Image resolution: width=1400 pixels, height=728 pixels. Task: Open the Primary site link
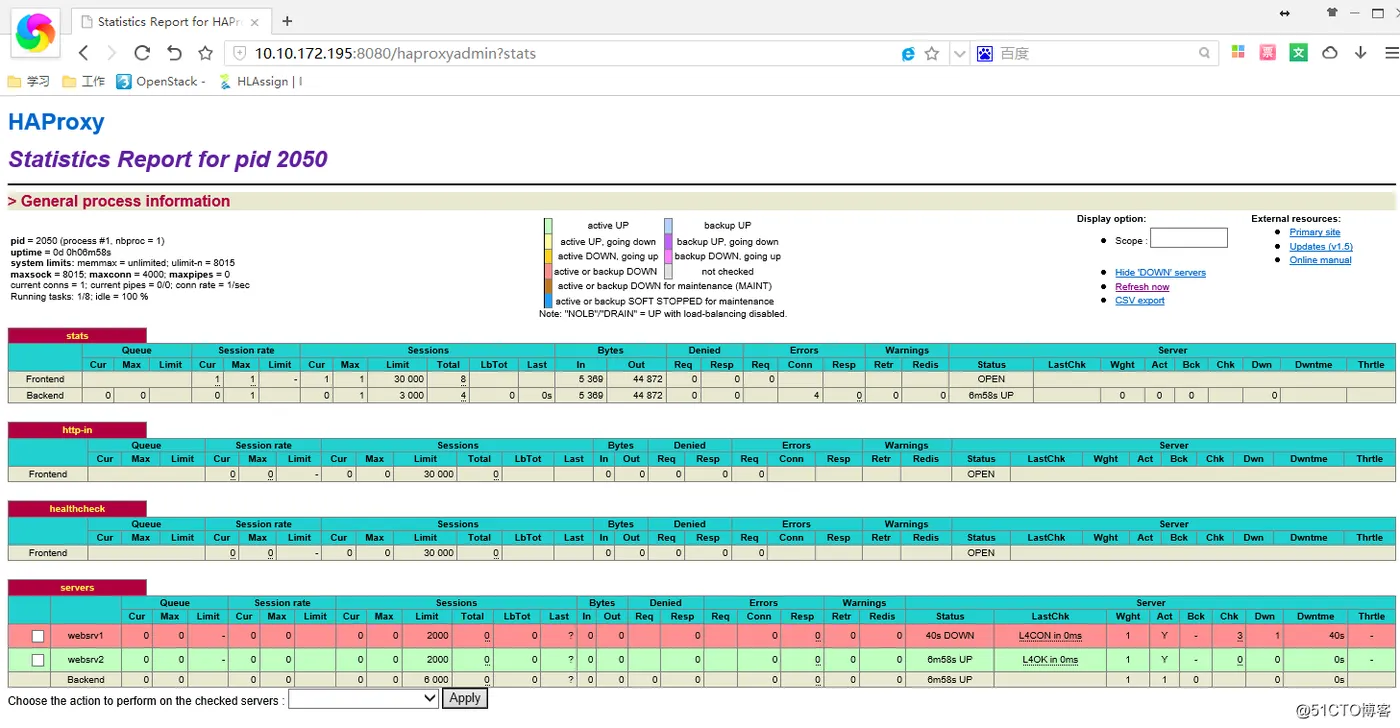tap(1314, 232)
